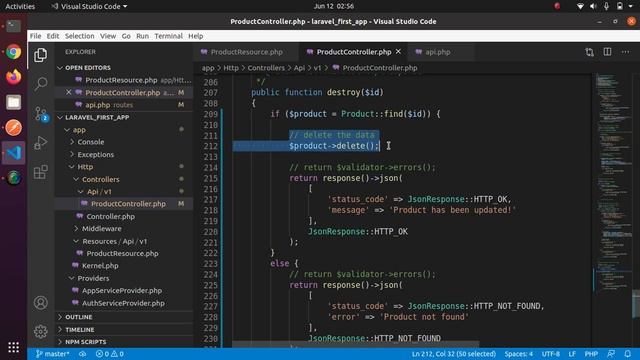The height and width of the screenshot is (360, 640).
Task: Click the horizontal editor scrollbar
Action: [355, 345]
